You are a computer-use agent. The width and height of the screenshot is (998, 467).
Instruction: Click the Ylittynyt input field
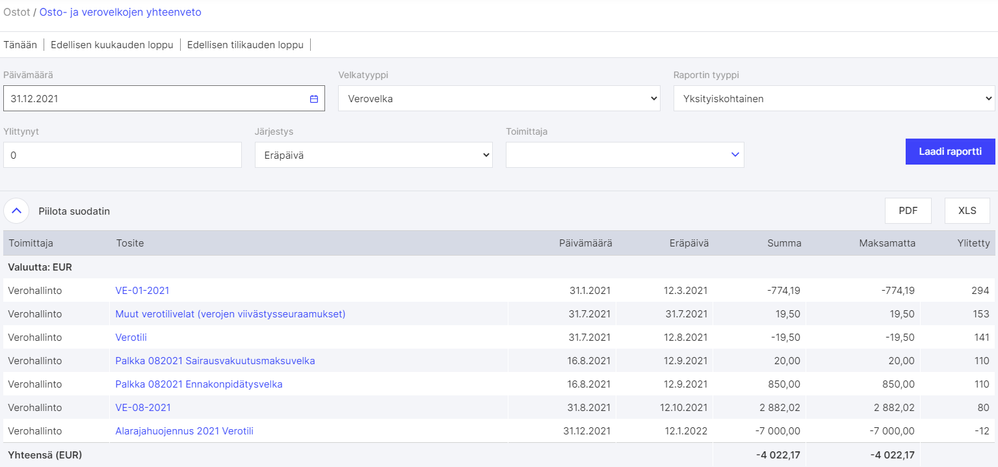click(122, 155)
